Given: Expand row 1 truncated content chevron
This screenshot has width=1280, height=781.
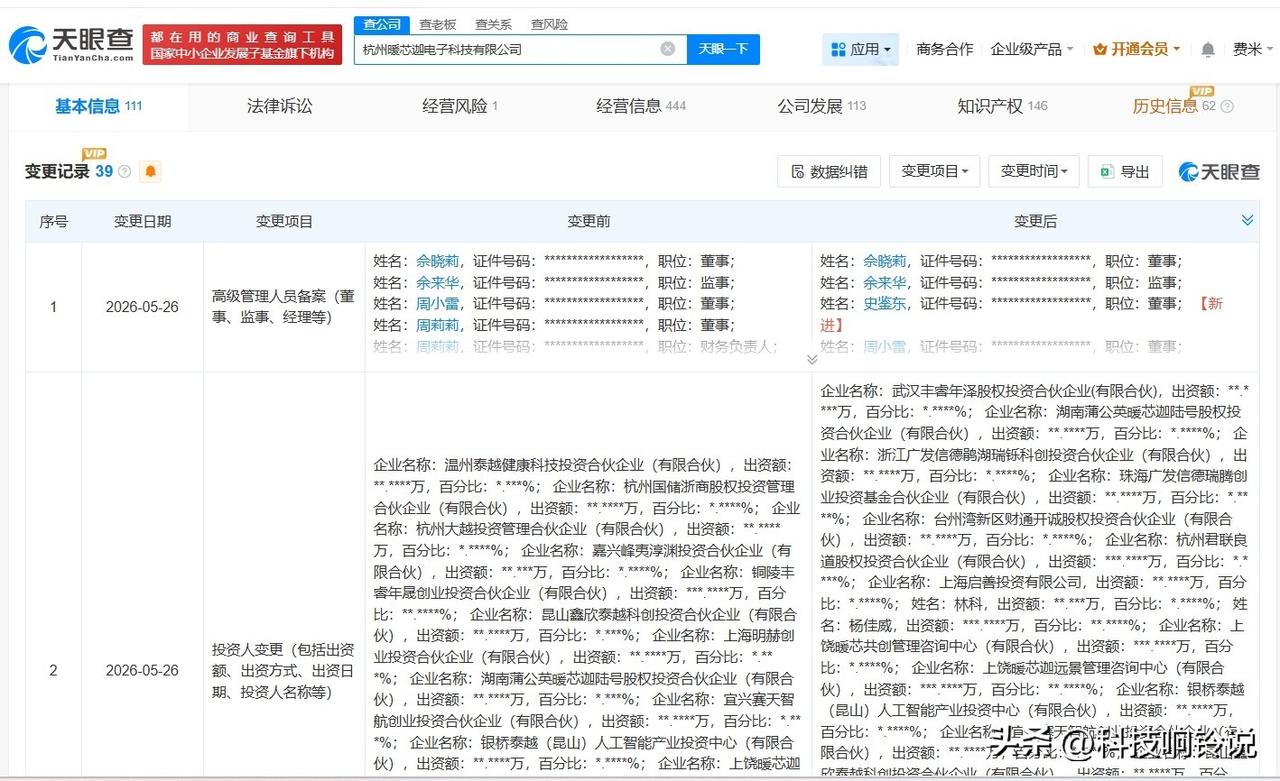Looking at the screenshot, I should pos(812,359).
